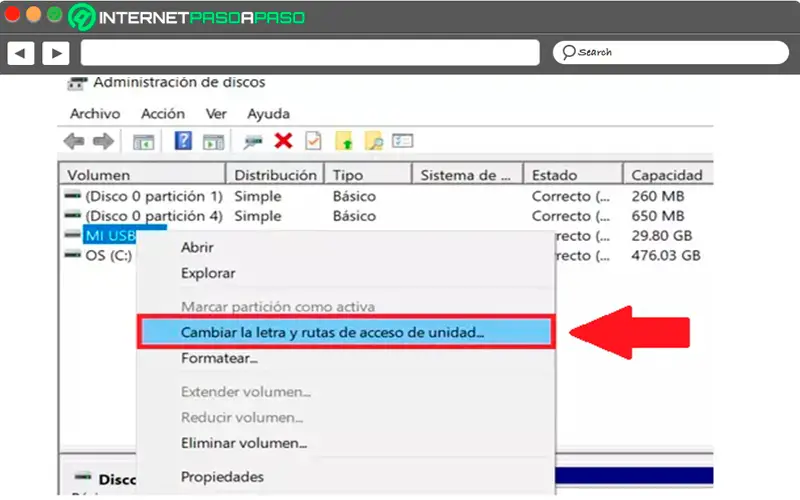Click the greyed Extender volumen... entry

[x=245, y=392]
